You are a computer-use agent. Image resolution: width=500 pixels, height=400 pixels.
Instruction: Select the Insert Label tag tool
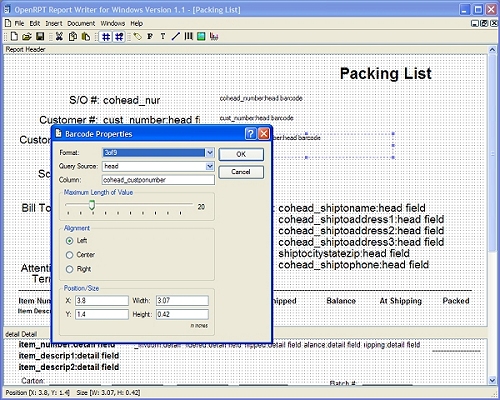pos(137,36)
